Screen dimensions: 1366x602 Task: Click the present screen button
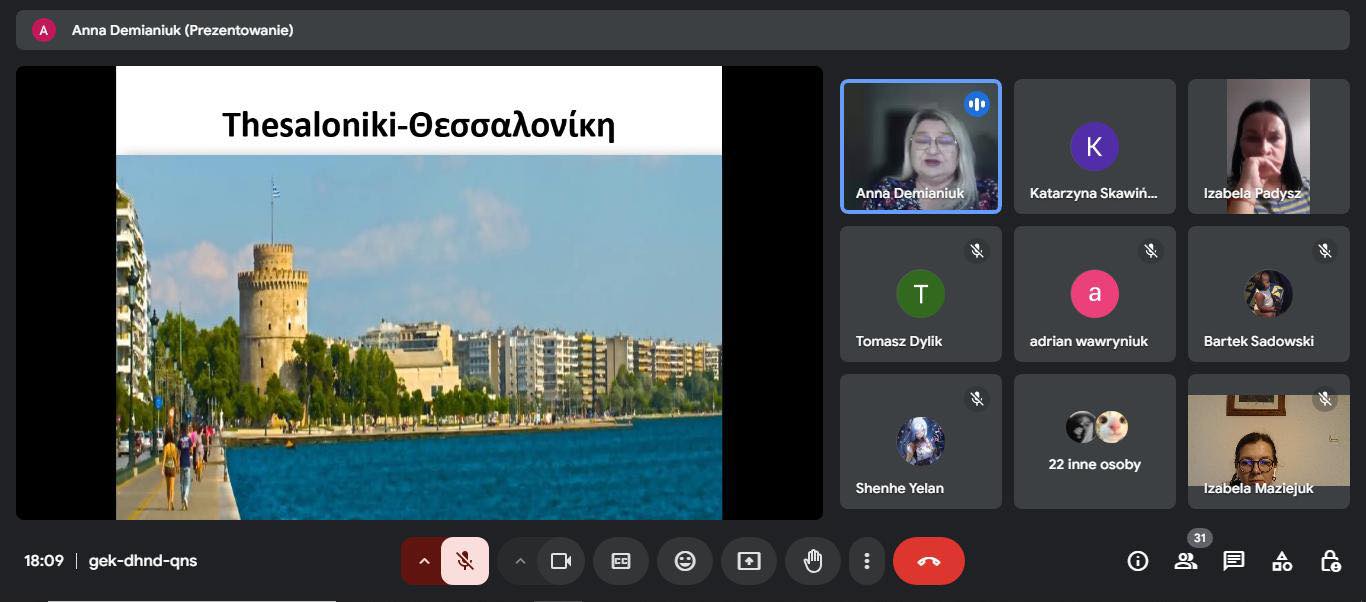pyautogui.click(x=749, y=561)
